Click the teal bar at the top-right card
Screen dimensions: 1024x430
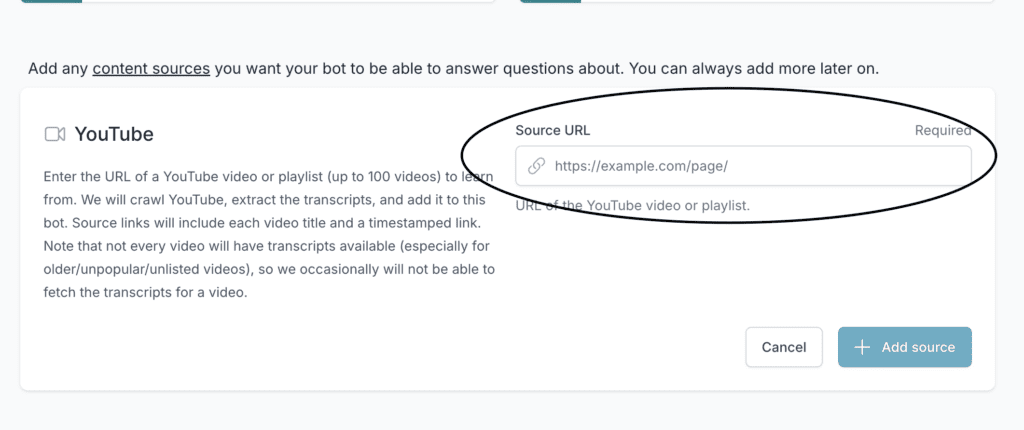550,1
